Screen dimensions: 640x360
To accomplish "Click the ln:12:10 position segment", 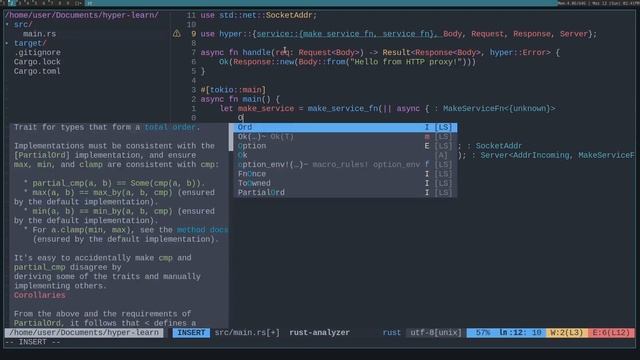I will point(521,333).
